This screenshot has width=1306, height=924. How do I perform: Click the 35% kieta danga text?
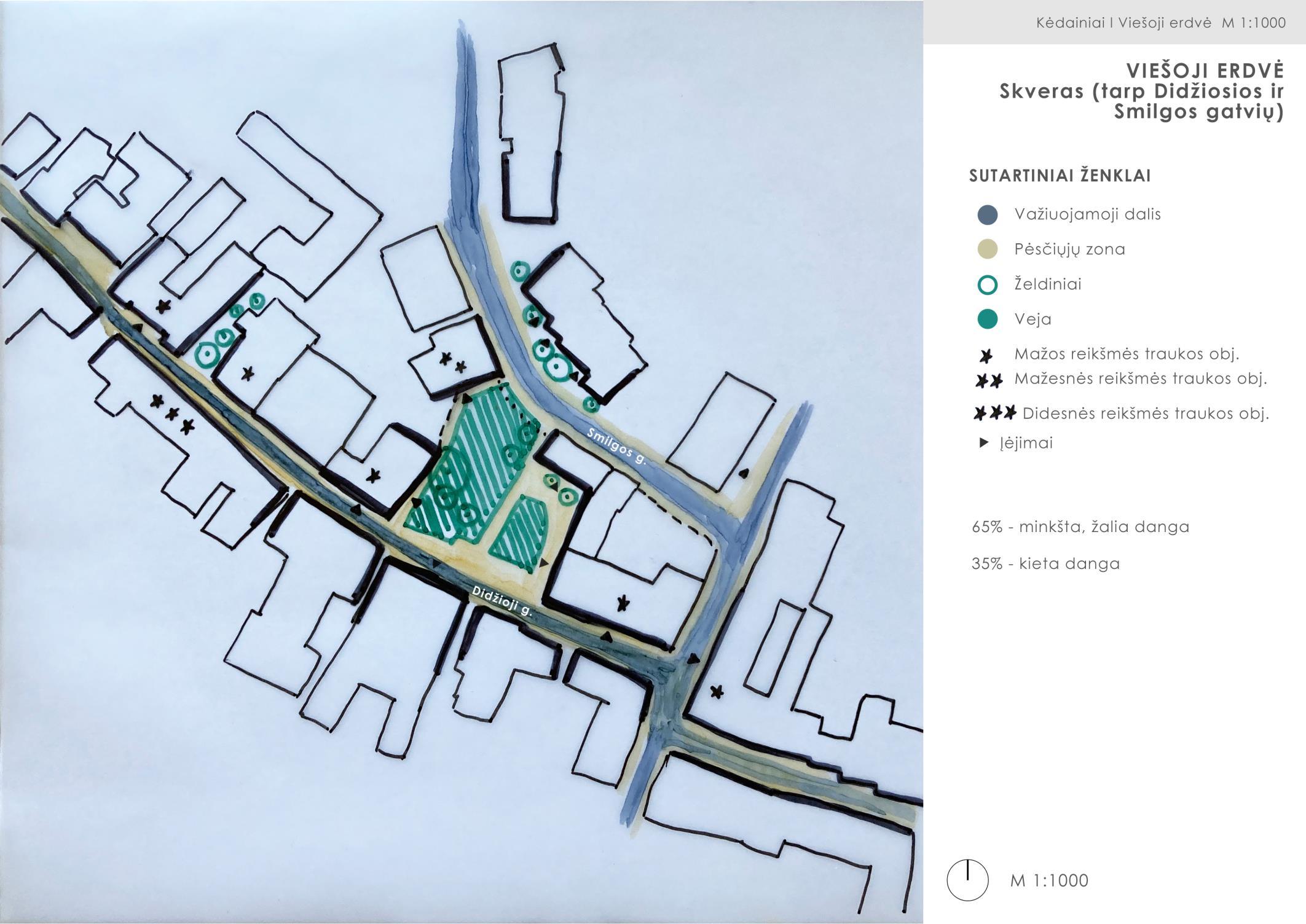[1045, 564]
